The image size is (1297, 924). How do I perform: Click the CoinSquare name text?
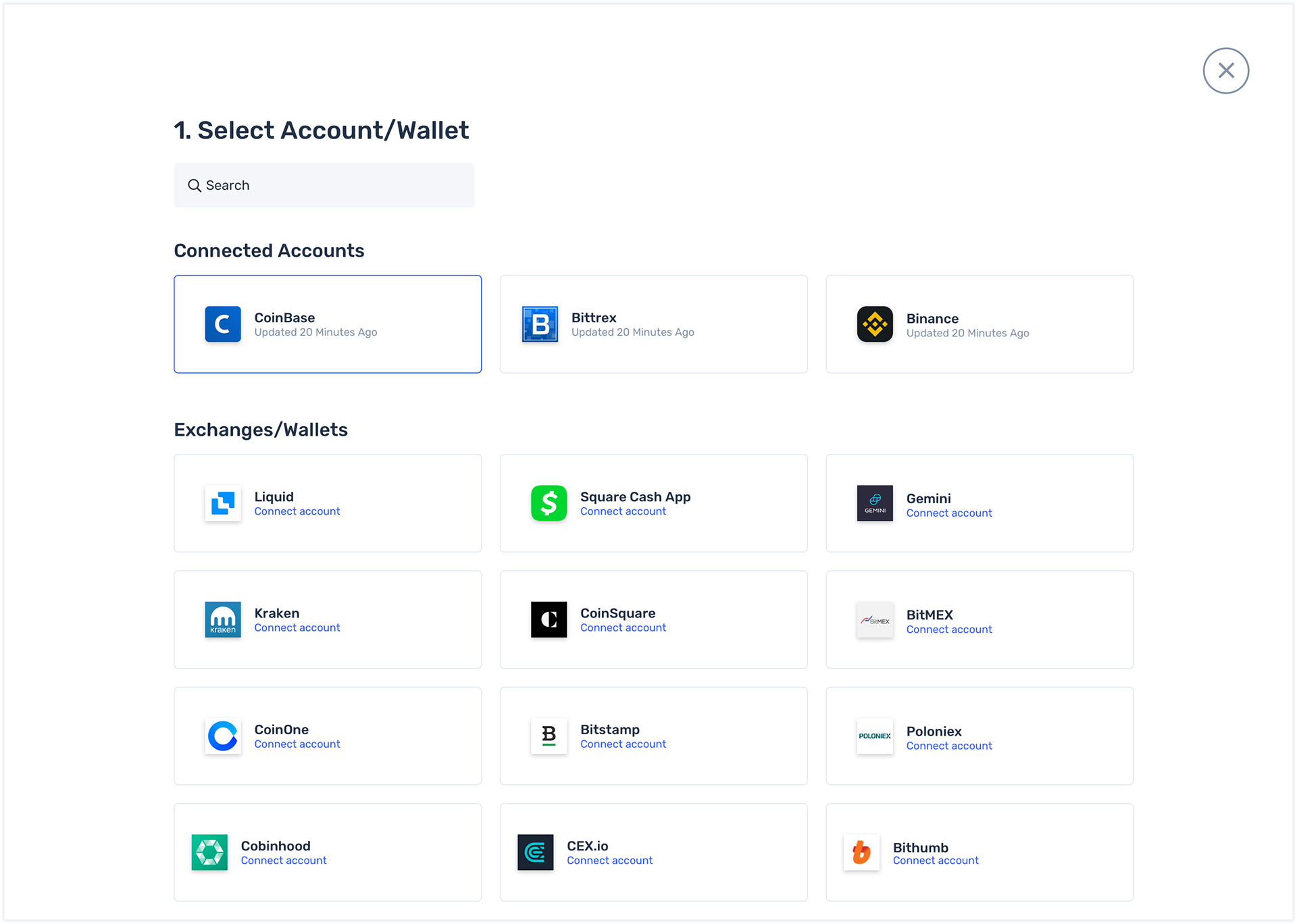click(x=617, y=613)
